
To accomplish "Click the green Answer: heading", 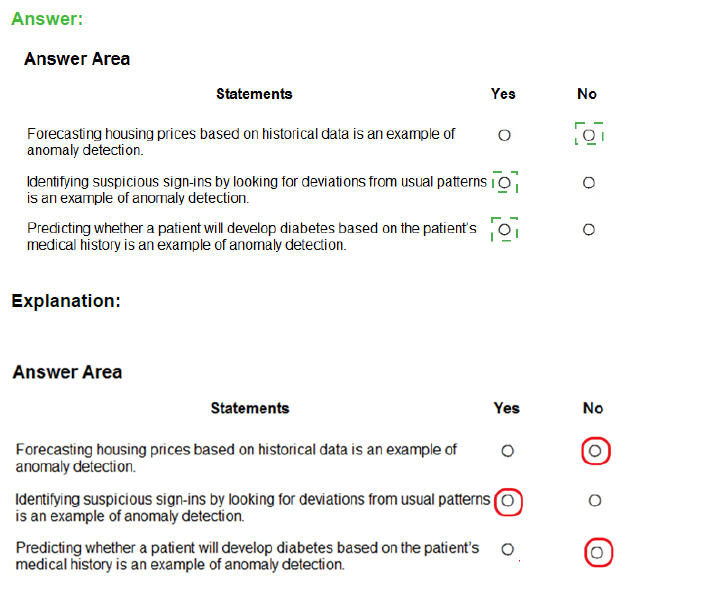I will coord(47,19).
